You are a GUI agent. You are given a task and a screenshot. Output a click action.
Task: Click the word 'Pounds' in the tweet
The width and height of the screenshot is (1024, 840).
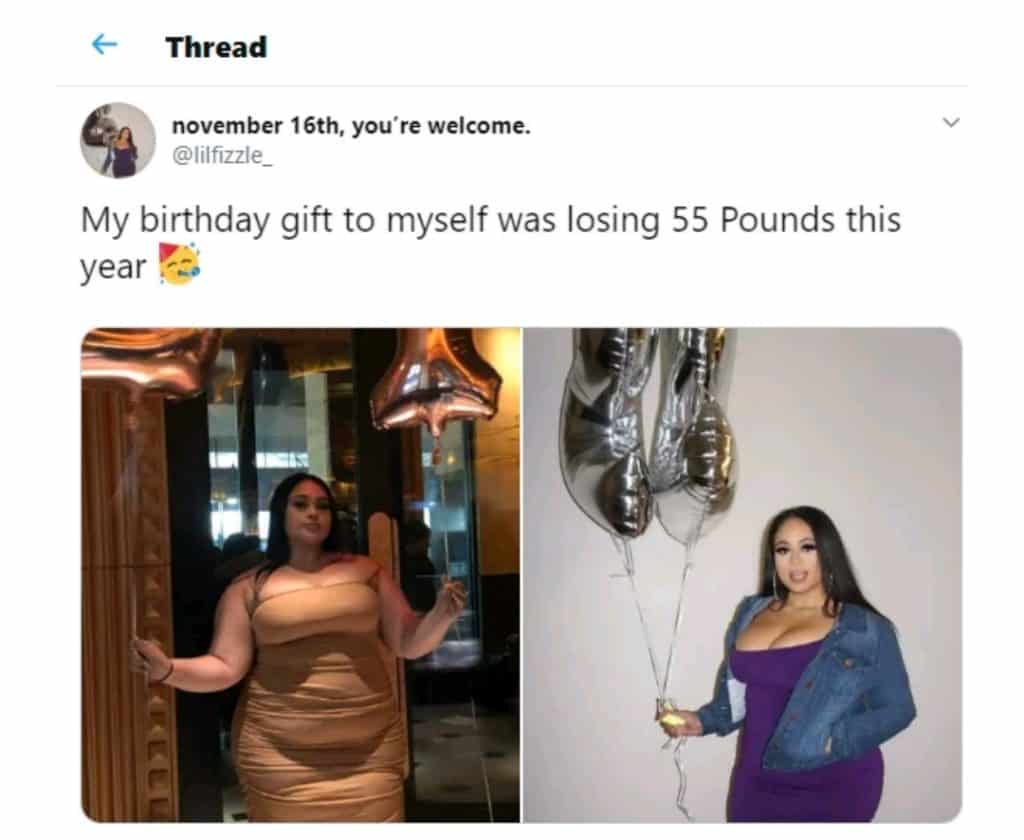[x=778, y=219]
